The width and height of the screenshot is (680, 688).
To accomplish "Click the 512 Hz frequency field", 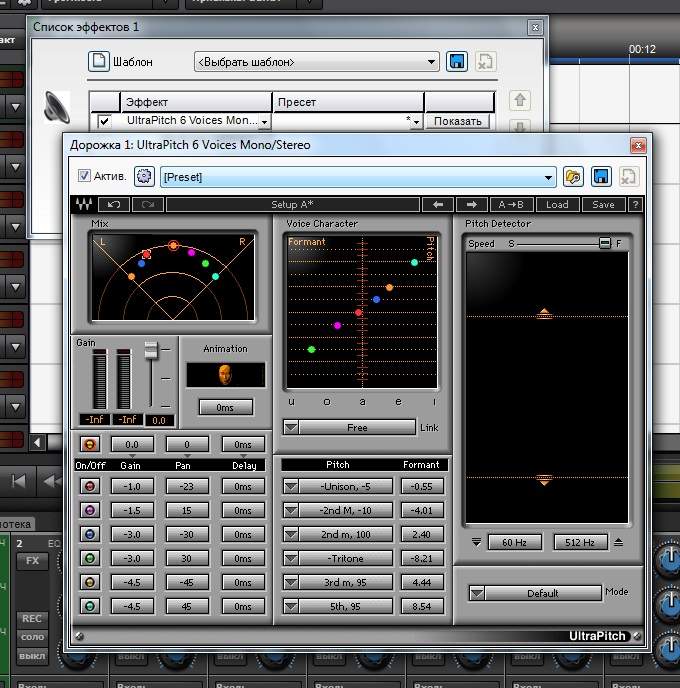I will coord(580,542).
